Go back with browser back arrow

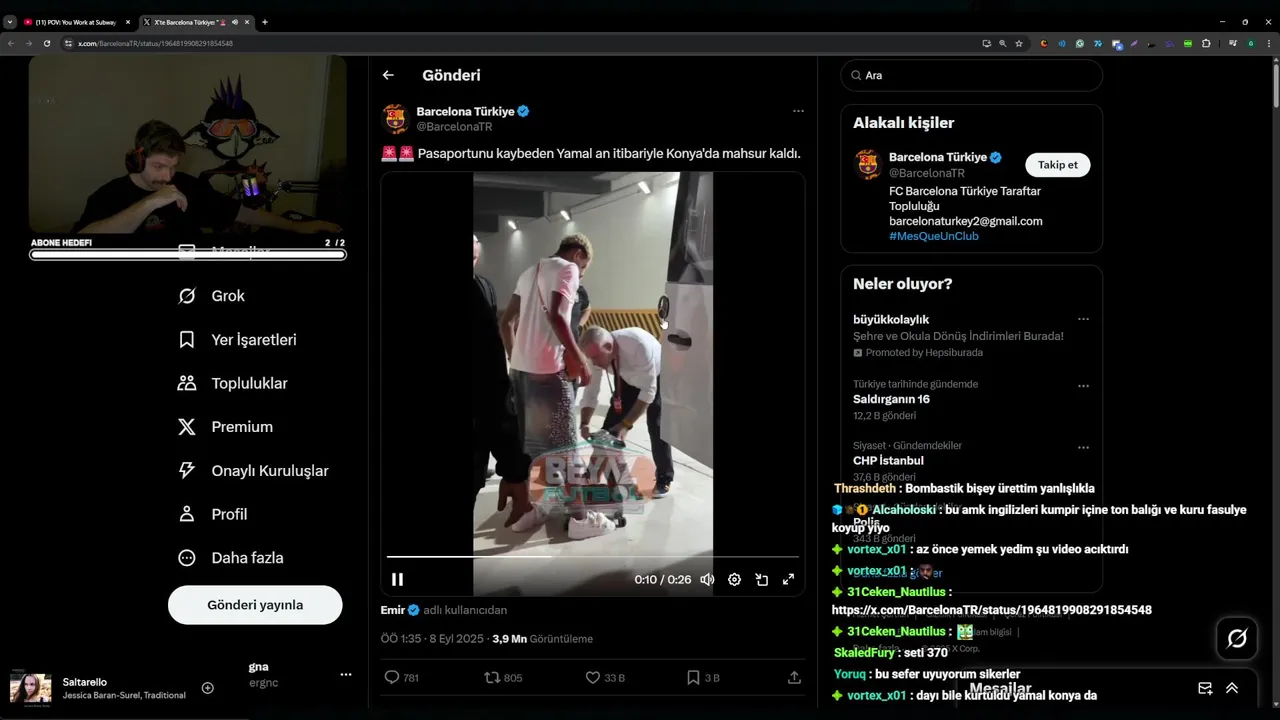(11, 43)
